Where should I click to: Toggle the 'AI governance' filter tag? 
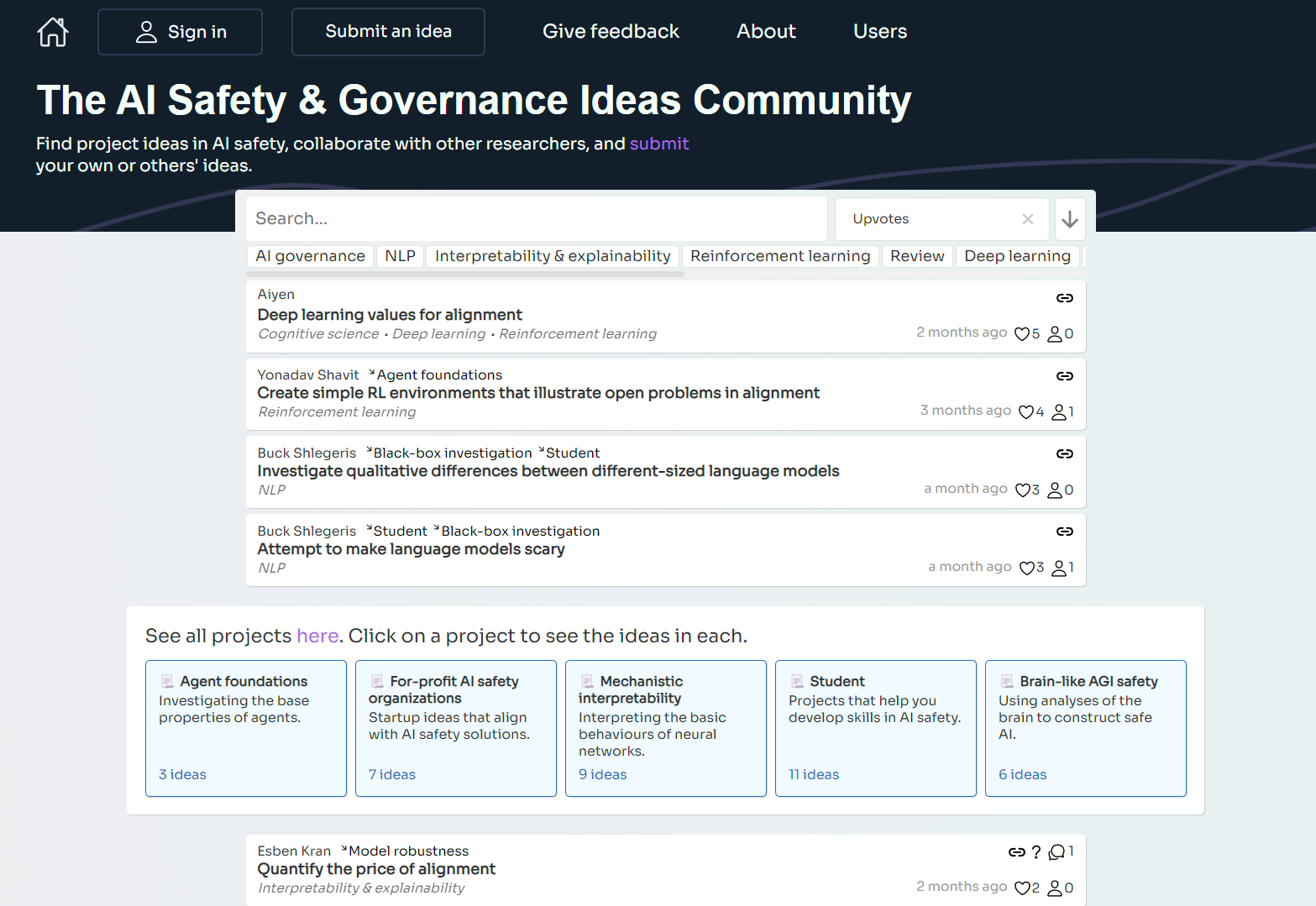[310, 256]
